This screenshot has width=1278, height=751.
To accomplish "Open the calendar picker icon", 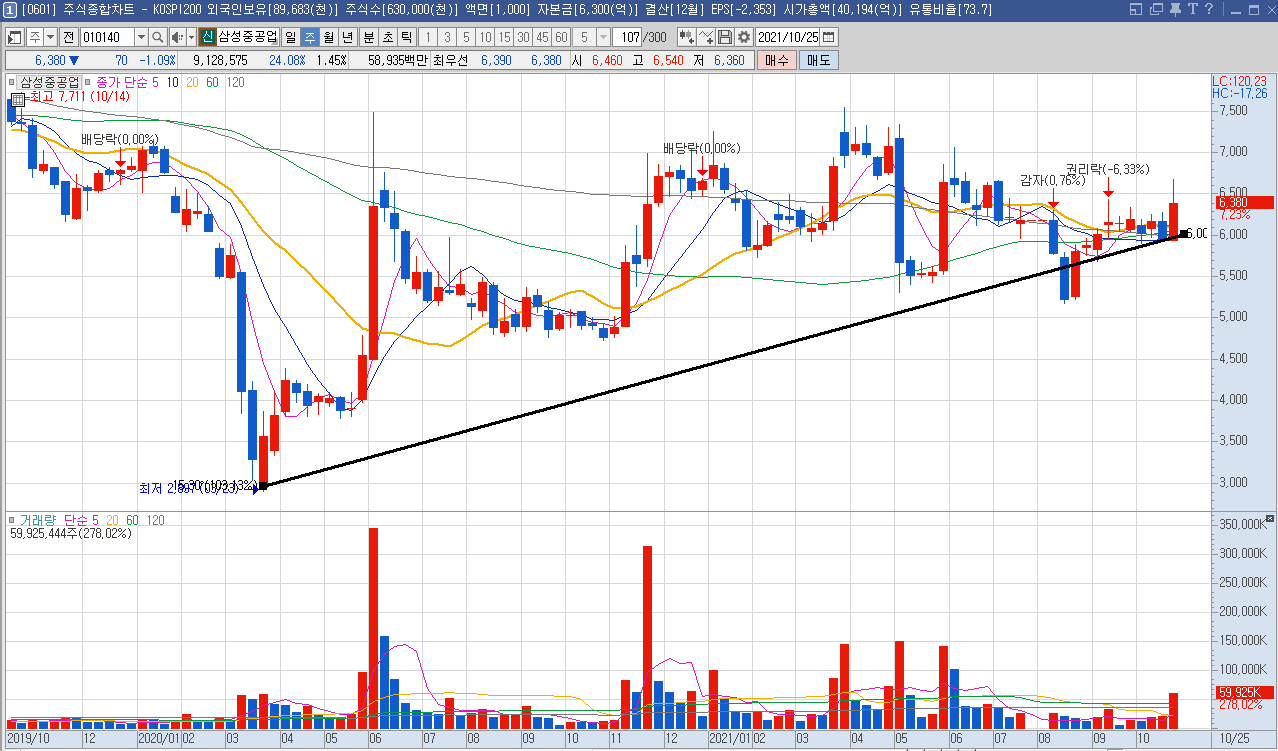I will click(x=829, y=37).
